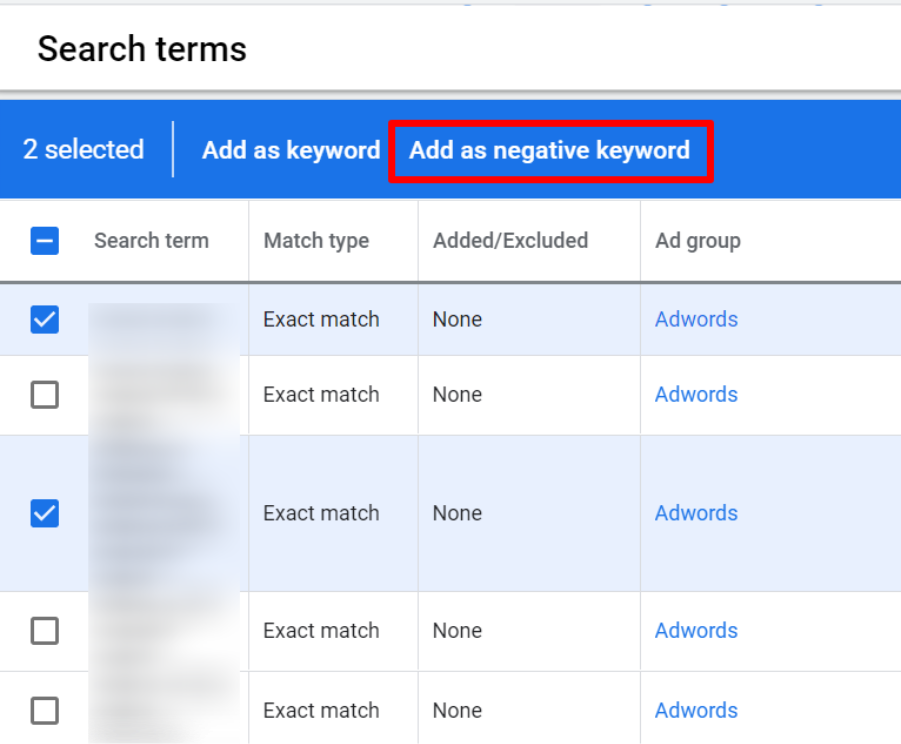The image size is (901, 744).
Task: Open the Adwords link in the first row
Action: click(696, 319)
